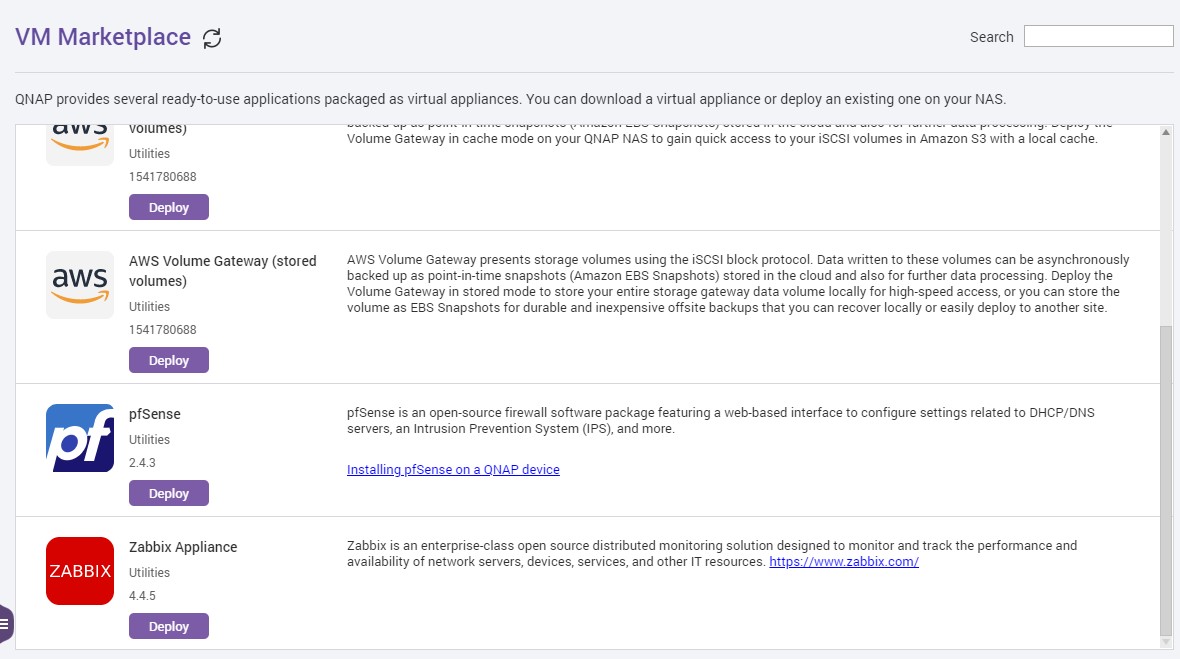Refresh the VM Marketplace list
Screen dimensions: 1180x659
pos(211,37)
